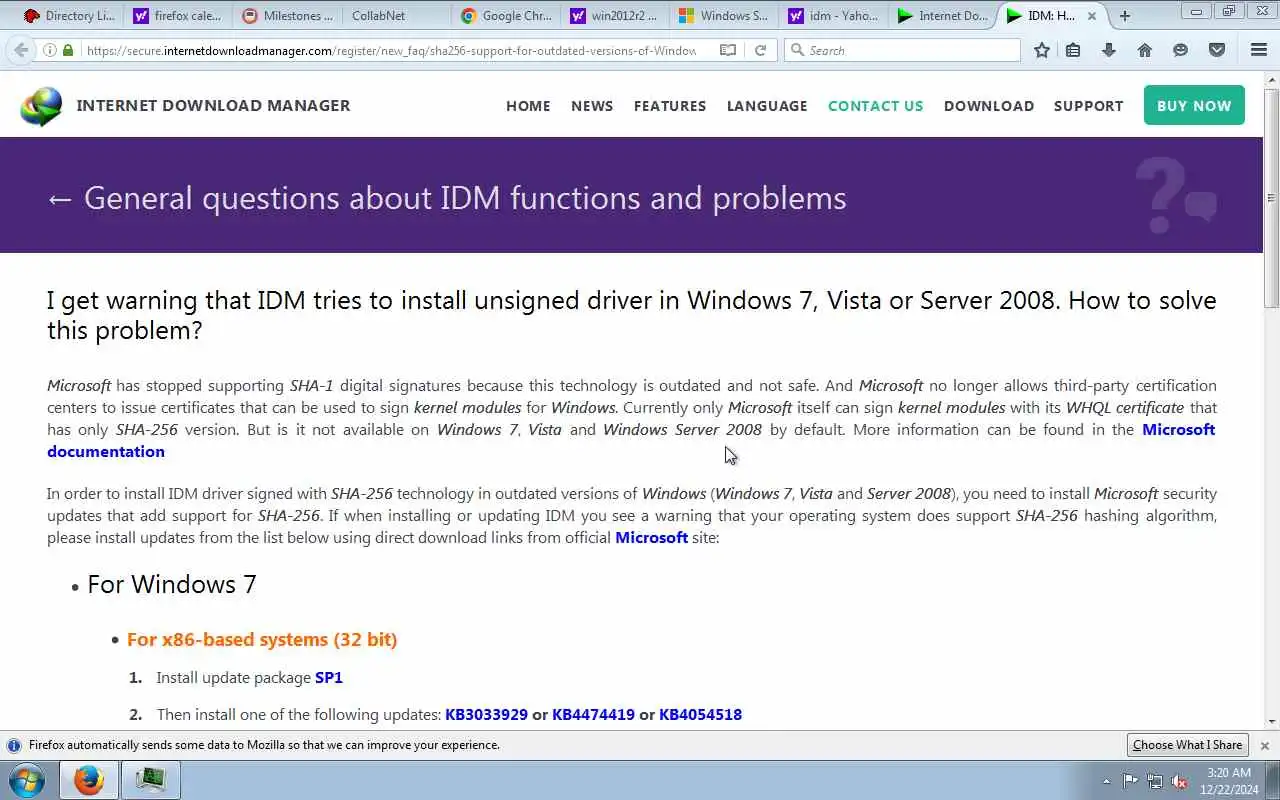Image resolution: width=1280 pixels, height=800 pixels.
Task: Click the clock showing 3:20 AM
Action: pyautogui.click(x=1229, y=781)
